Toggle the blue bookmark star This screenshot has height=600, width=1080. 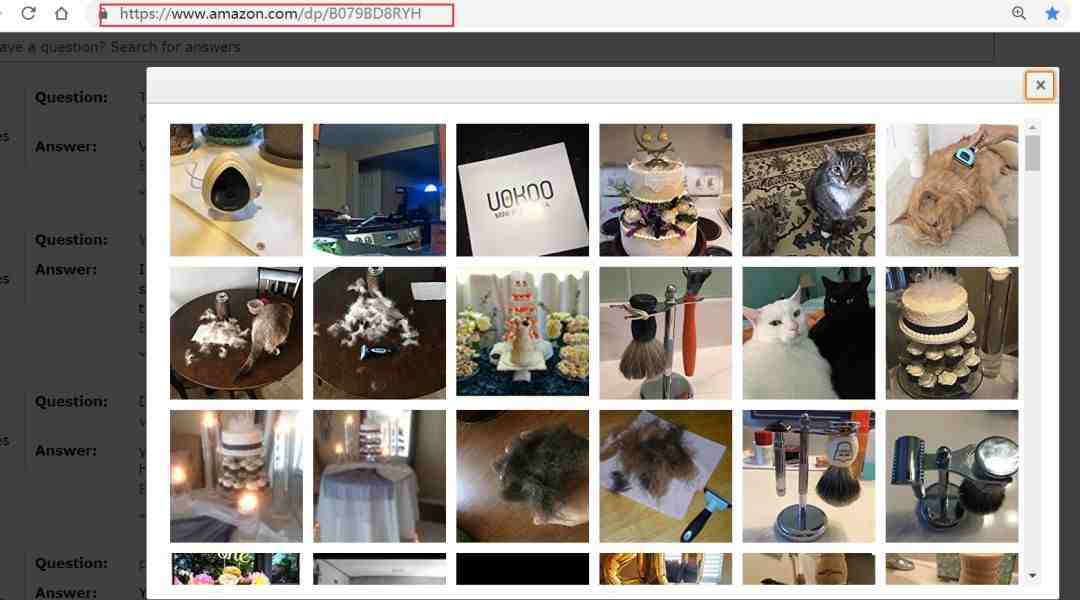coord(1052,13)
